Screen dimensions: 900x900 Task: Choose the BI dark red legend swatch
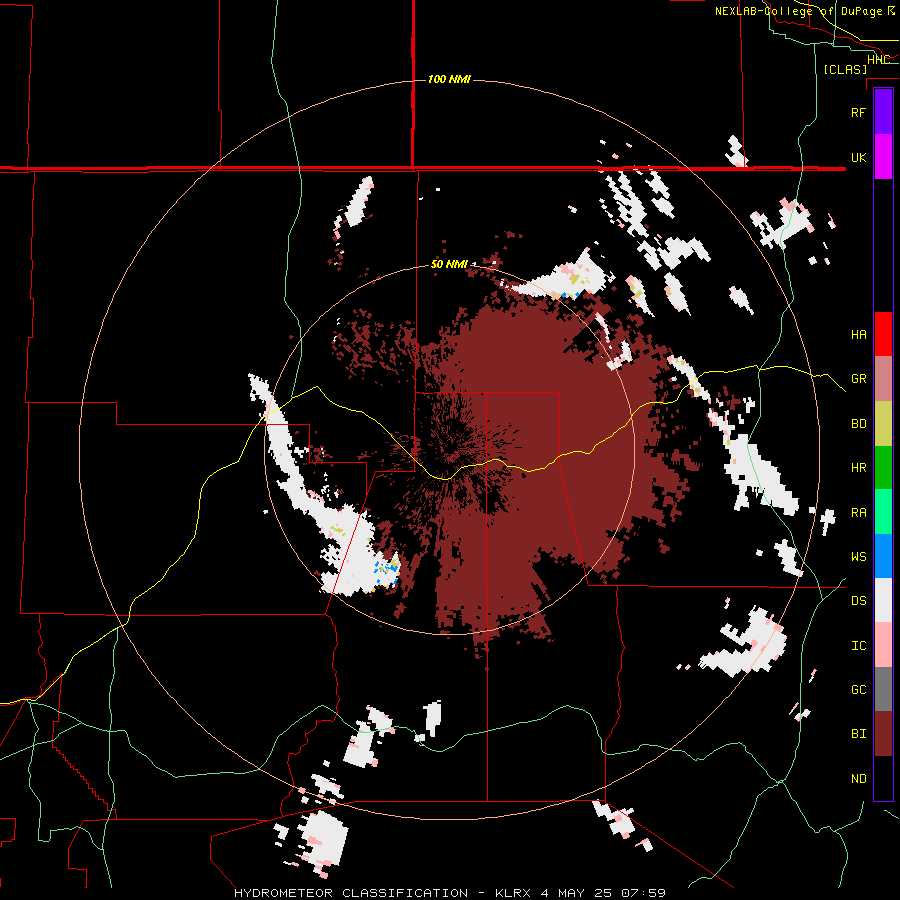pos(883,734)
